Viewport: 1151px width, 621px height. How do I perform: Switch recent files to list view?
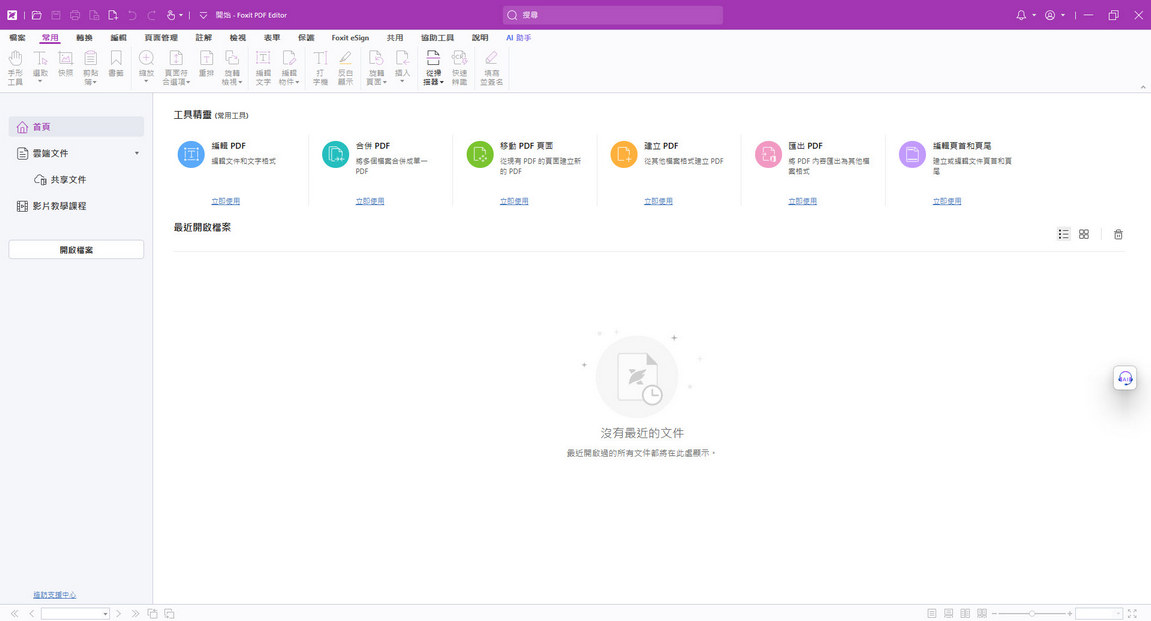[x=1063, y=234]
